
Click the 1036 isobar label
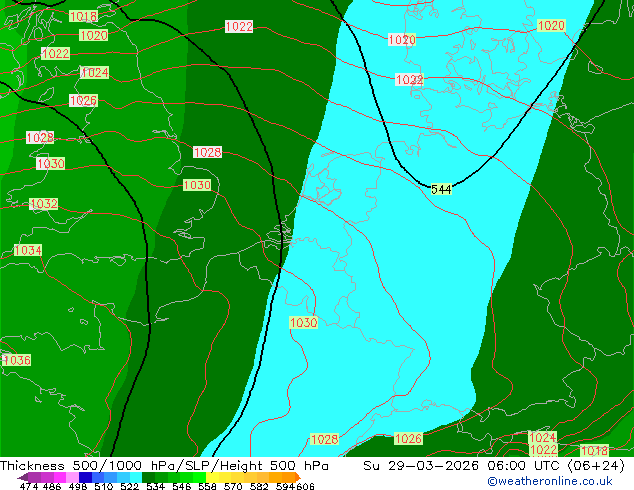click(17, 360)
